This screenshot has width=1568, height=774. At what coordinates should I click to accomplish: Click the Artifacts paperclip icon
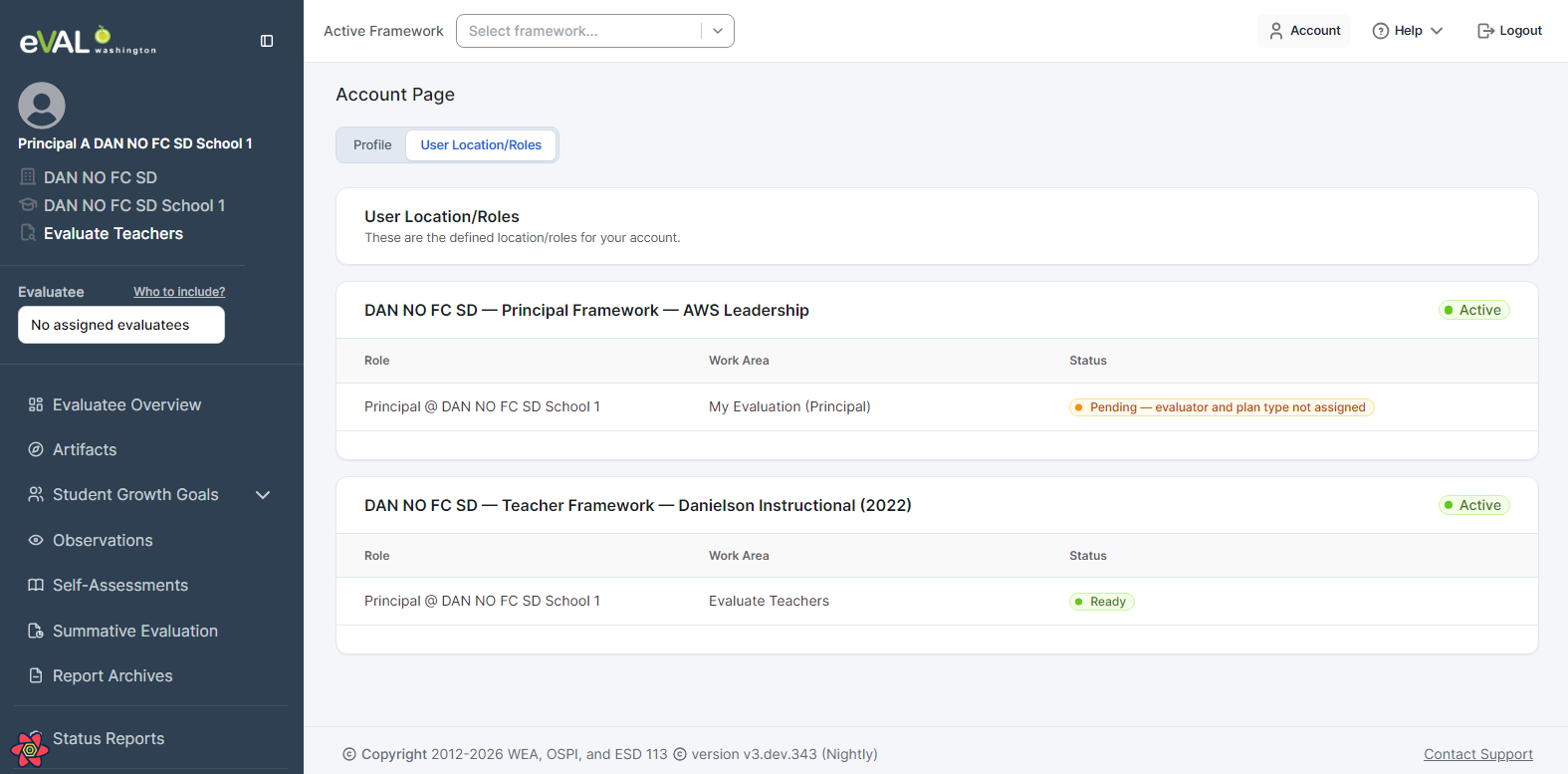pyautogui.click(x=36, y=449)
